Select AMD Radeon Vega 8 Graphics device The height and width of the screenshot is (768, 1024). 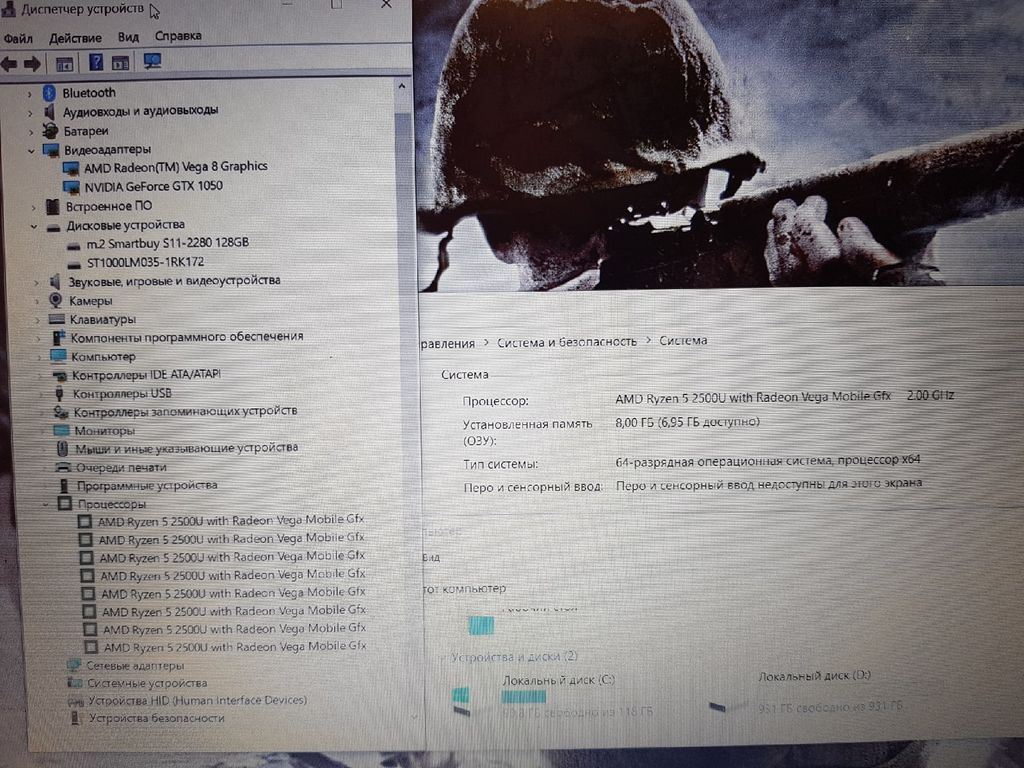coord(175,166)
